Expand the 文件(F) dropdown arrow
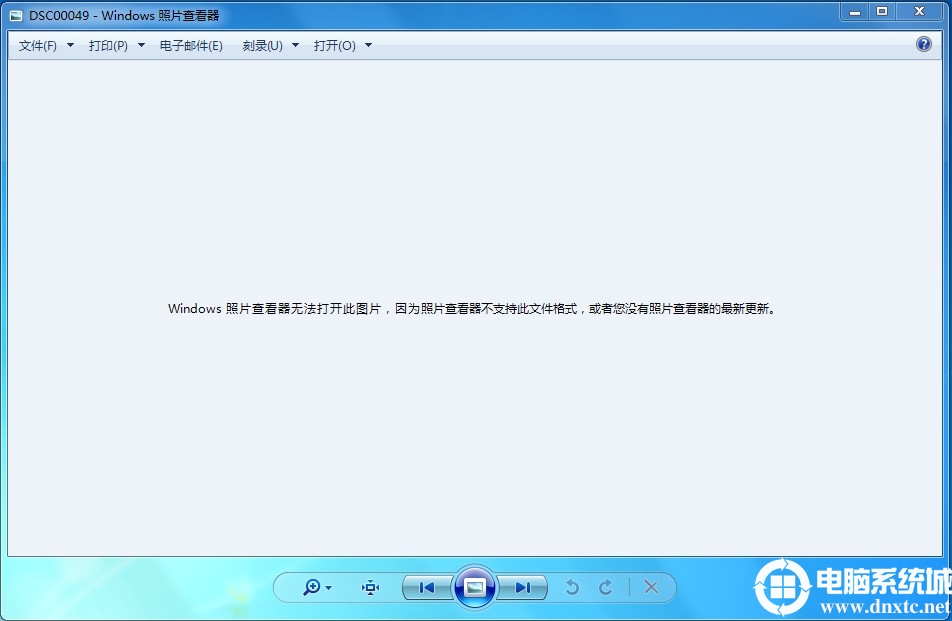The width and height of the screenshot is (952, 621). click(70, 45)
